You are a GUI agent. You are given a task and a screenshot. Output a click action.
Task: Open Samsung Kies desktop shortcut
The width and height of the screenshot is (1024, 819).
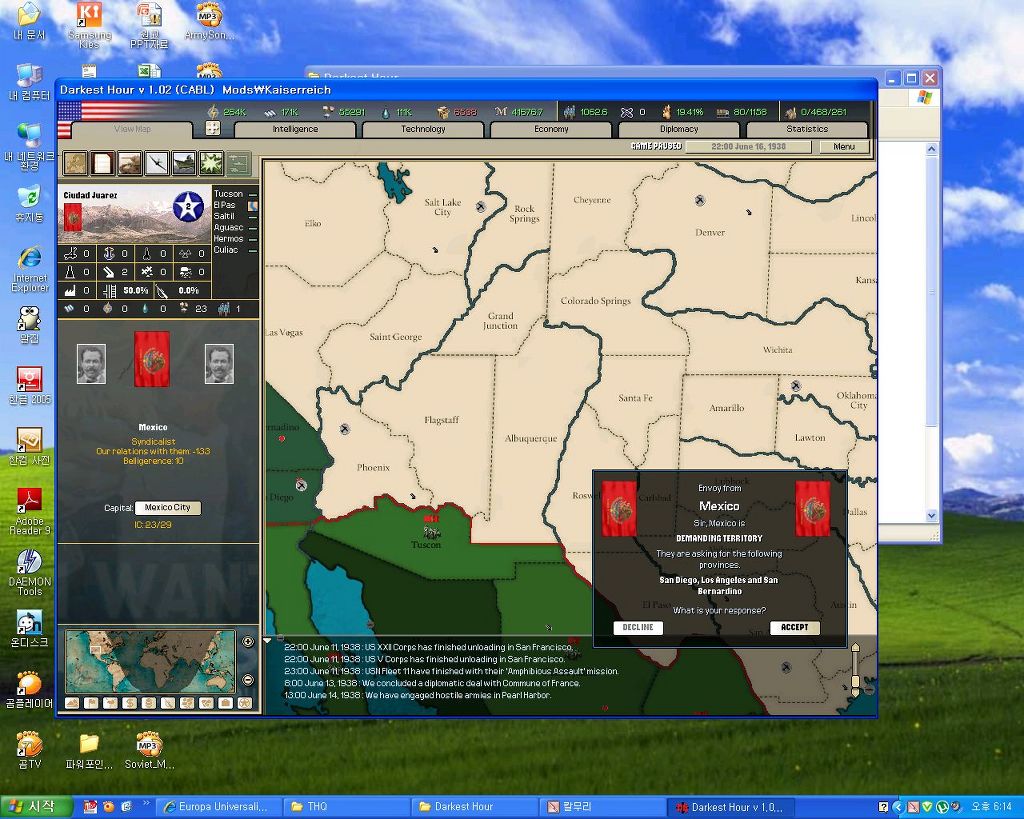click(89, 25)
